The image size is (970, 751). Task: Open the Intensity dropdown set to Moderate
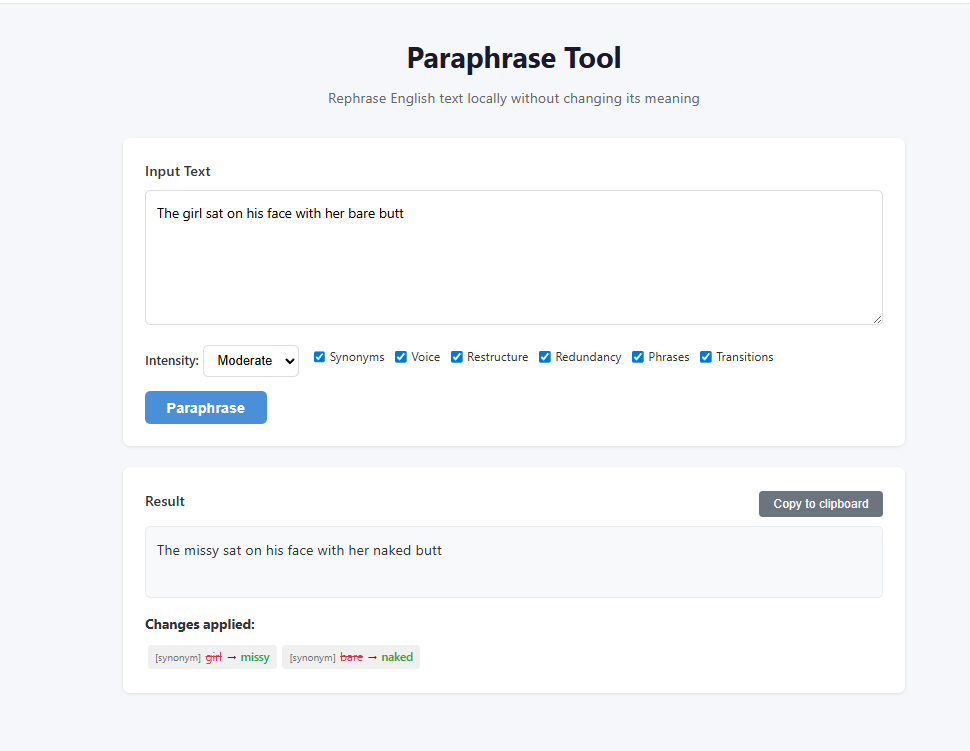point(251,361)
